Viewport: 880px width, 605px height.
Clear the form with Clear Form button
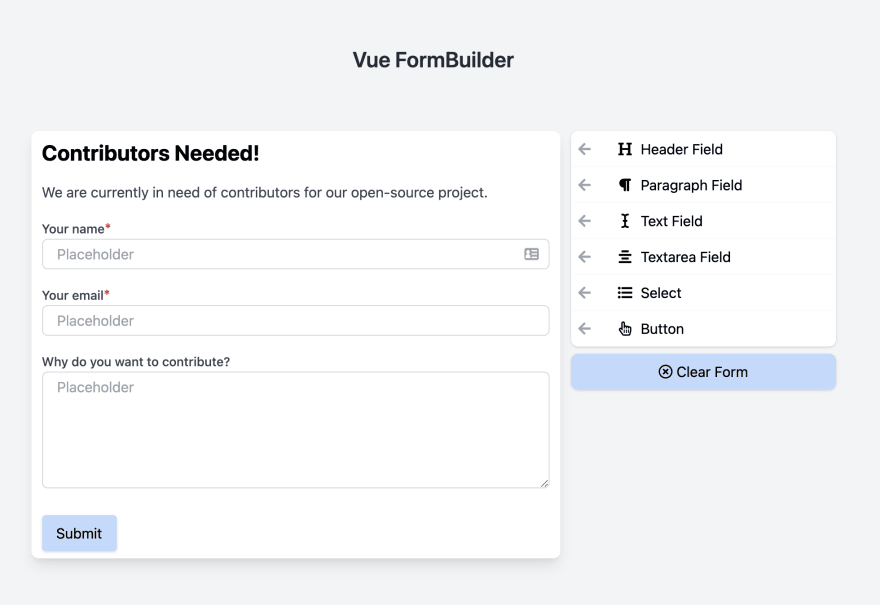pos(703,372)
